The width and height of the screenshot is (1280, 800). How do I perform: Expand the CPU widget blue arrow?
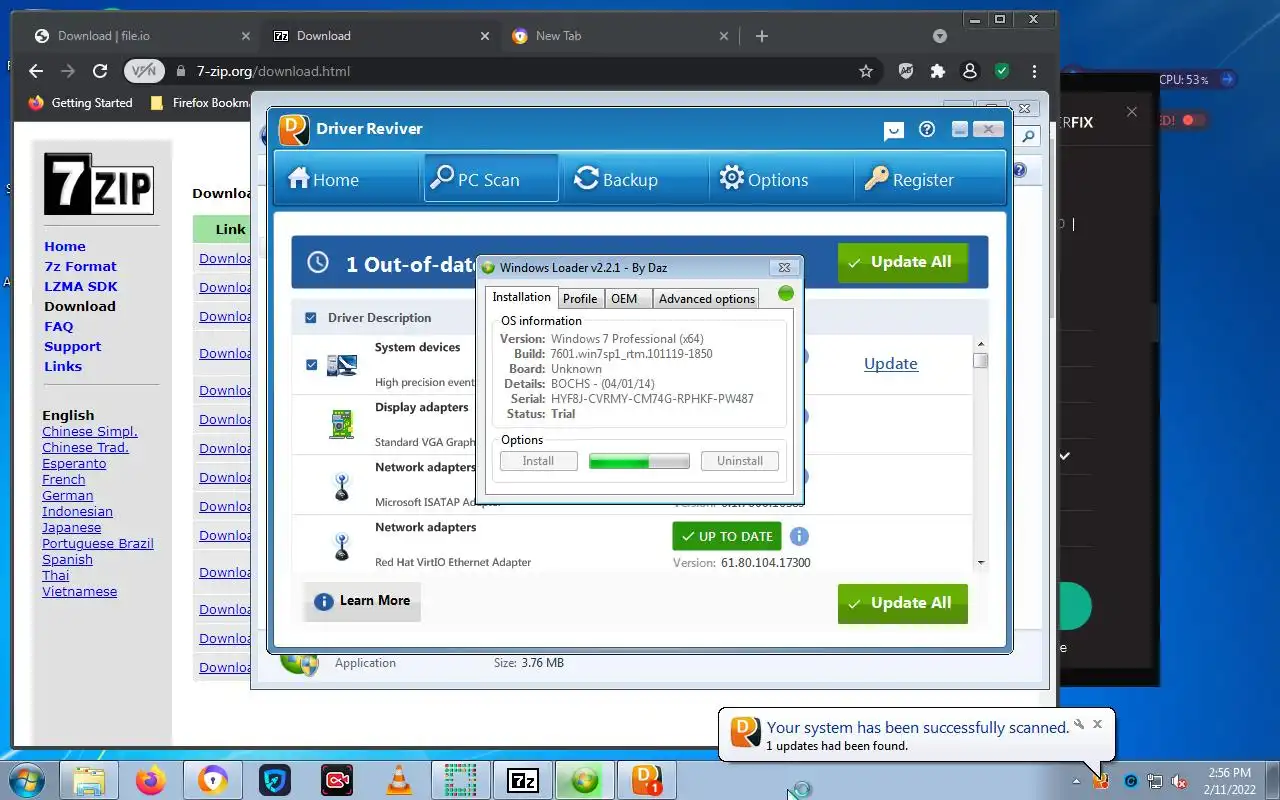(x=1228, y=79)
